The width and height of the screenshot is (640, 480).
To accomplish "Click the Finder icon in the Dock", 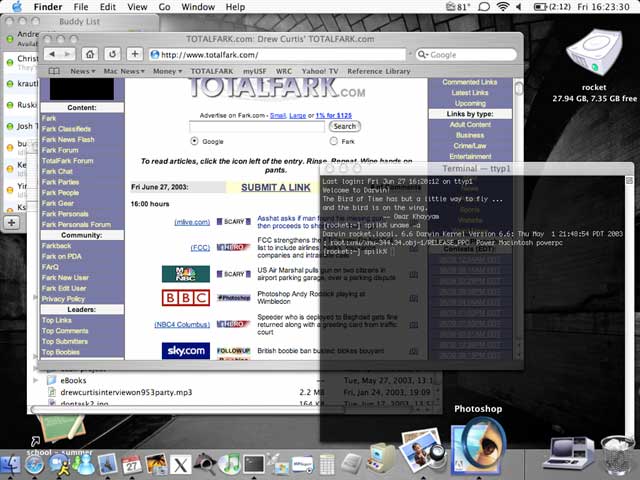I will [x=12, y=464].
